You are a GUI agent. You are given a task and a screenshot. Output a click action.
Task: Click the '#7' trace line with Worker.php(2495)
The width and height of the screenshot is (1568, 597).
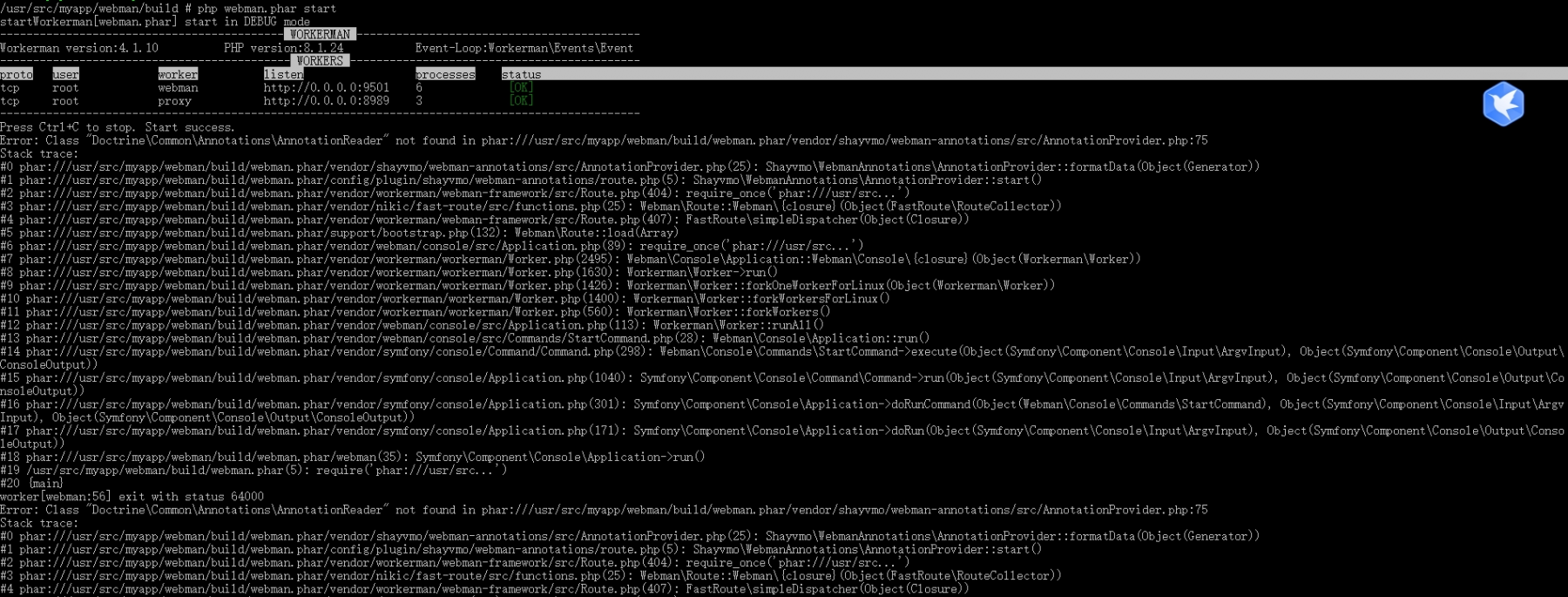[x=571, y=259]
